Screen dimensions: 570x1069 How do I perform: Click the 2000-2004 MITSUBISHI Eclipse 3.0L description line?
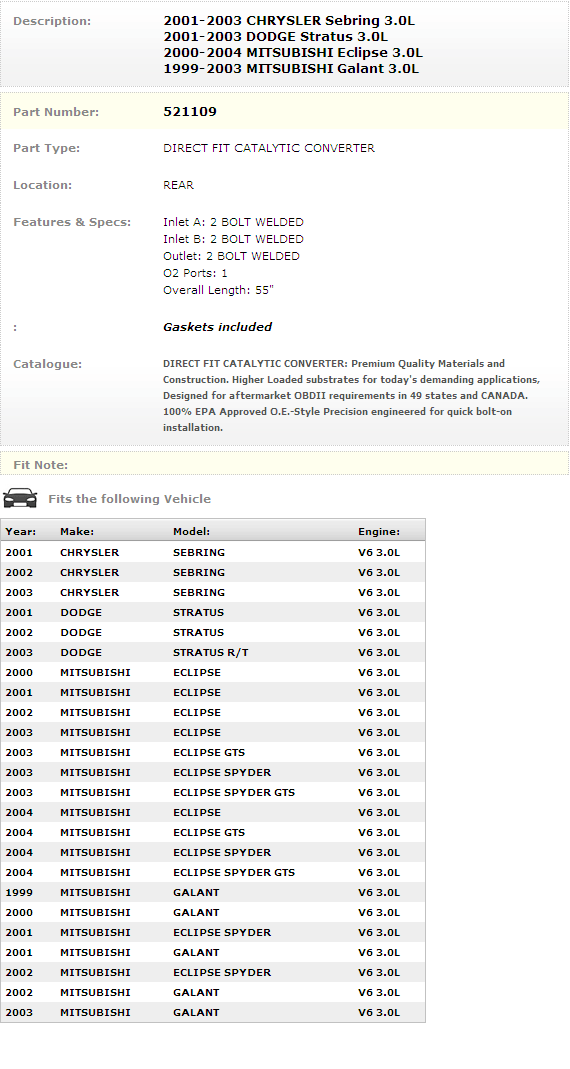point(292,52)
